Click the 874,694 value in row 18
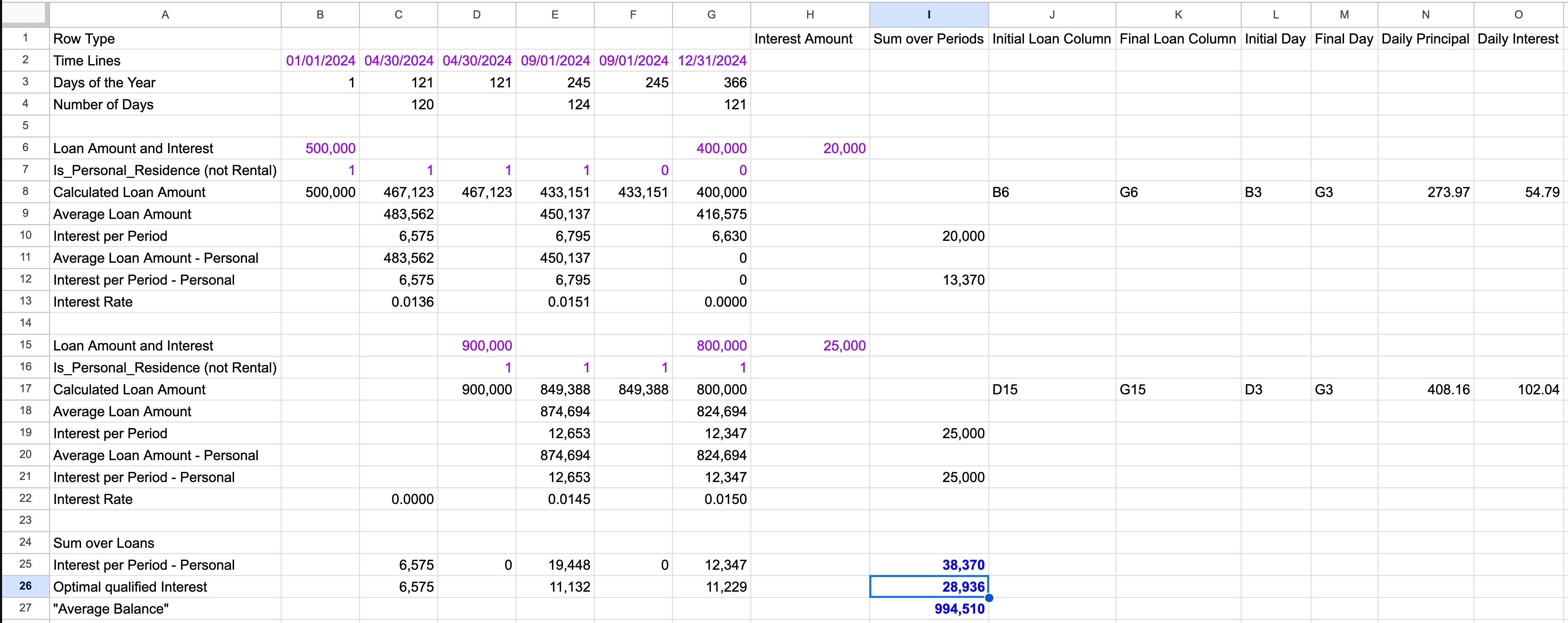 (x=554, y=412)
